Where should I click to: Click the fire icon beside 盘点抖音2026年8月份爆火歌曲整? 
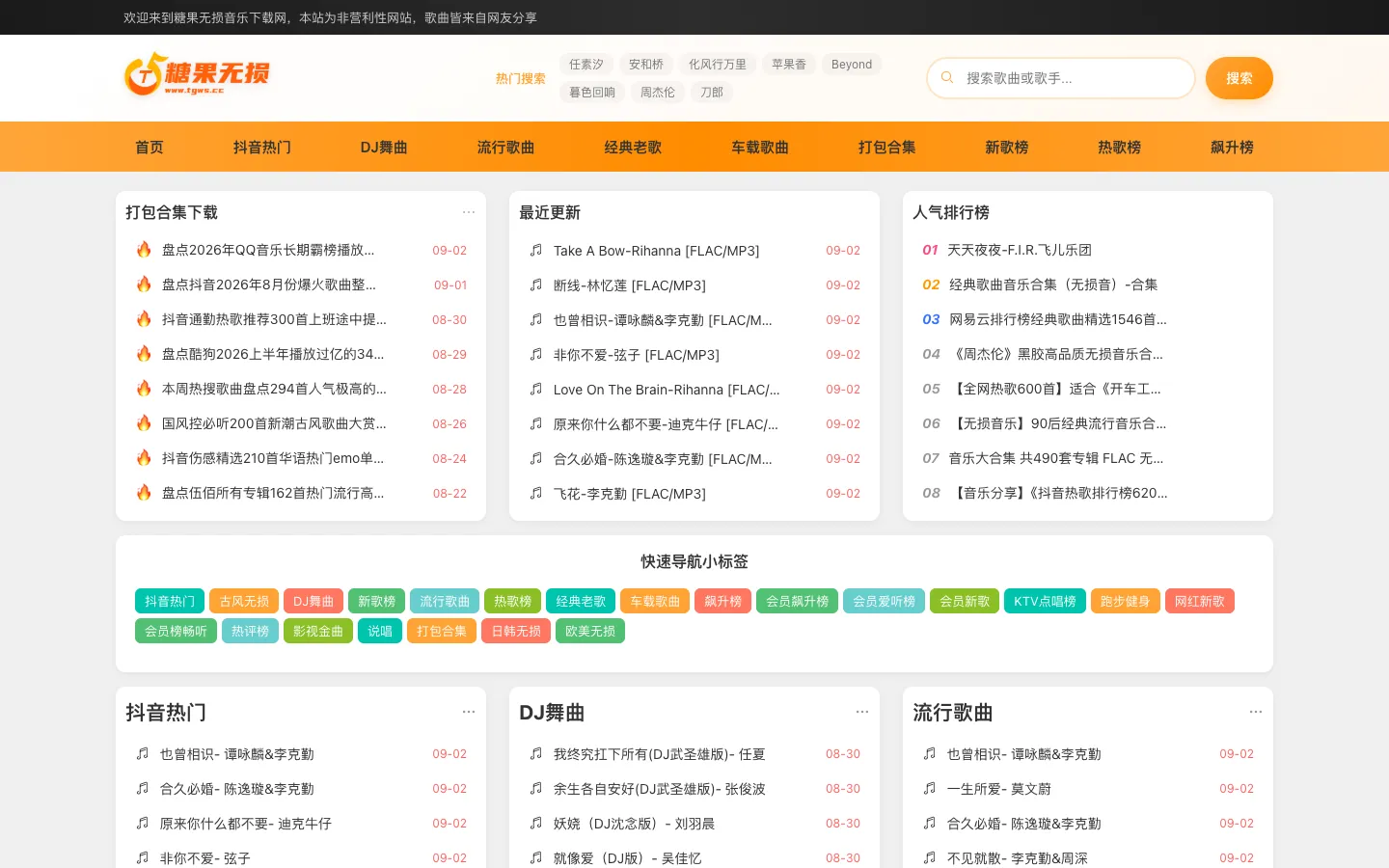pyautogui.click(x=144, y=285)
